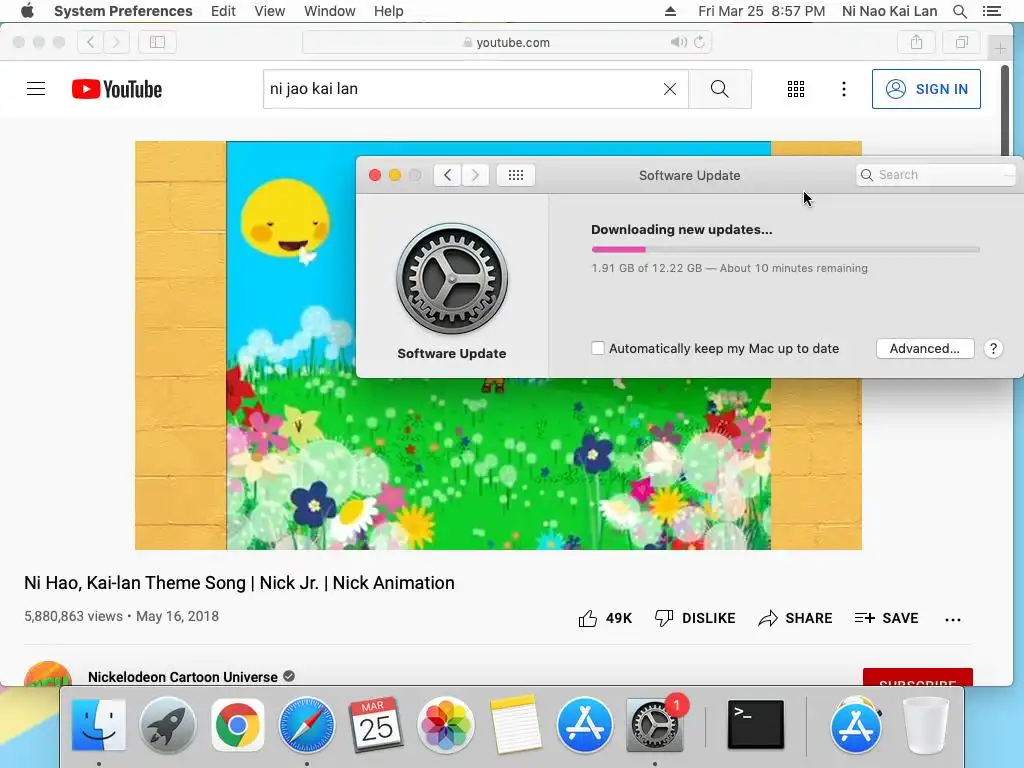Open Ni Nao Kai Lan user menu

tap(889, 11)
